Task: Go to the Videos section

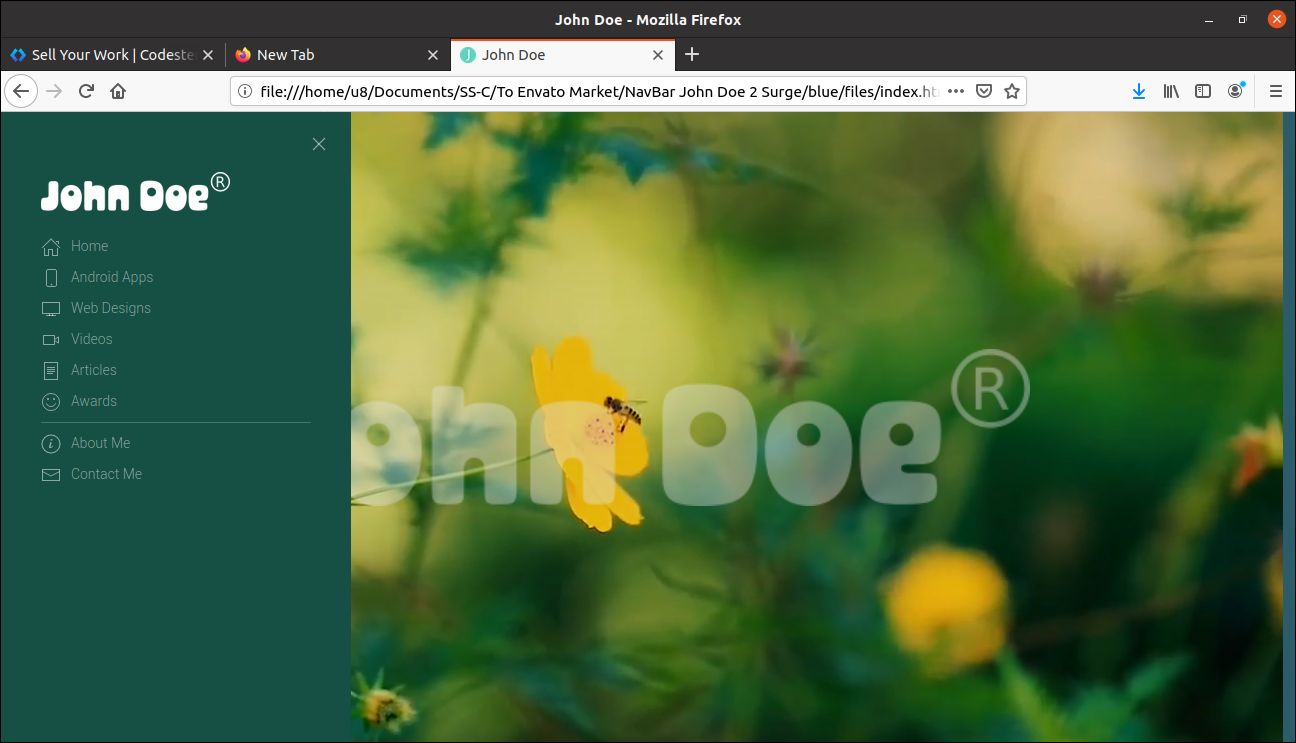Action: tap(92, 339)
